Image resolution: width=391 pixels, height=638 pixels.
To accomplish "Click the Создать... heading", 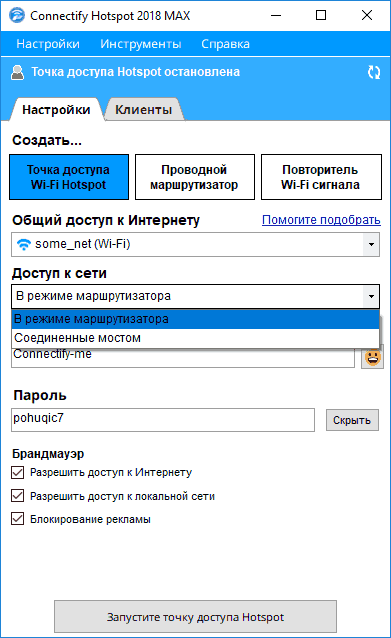I will pyautogui.click(x=47, y=140).
